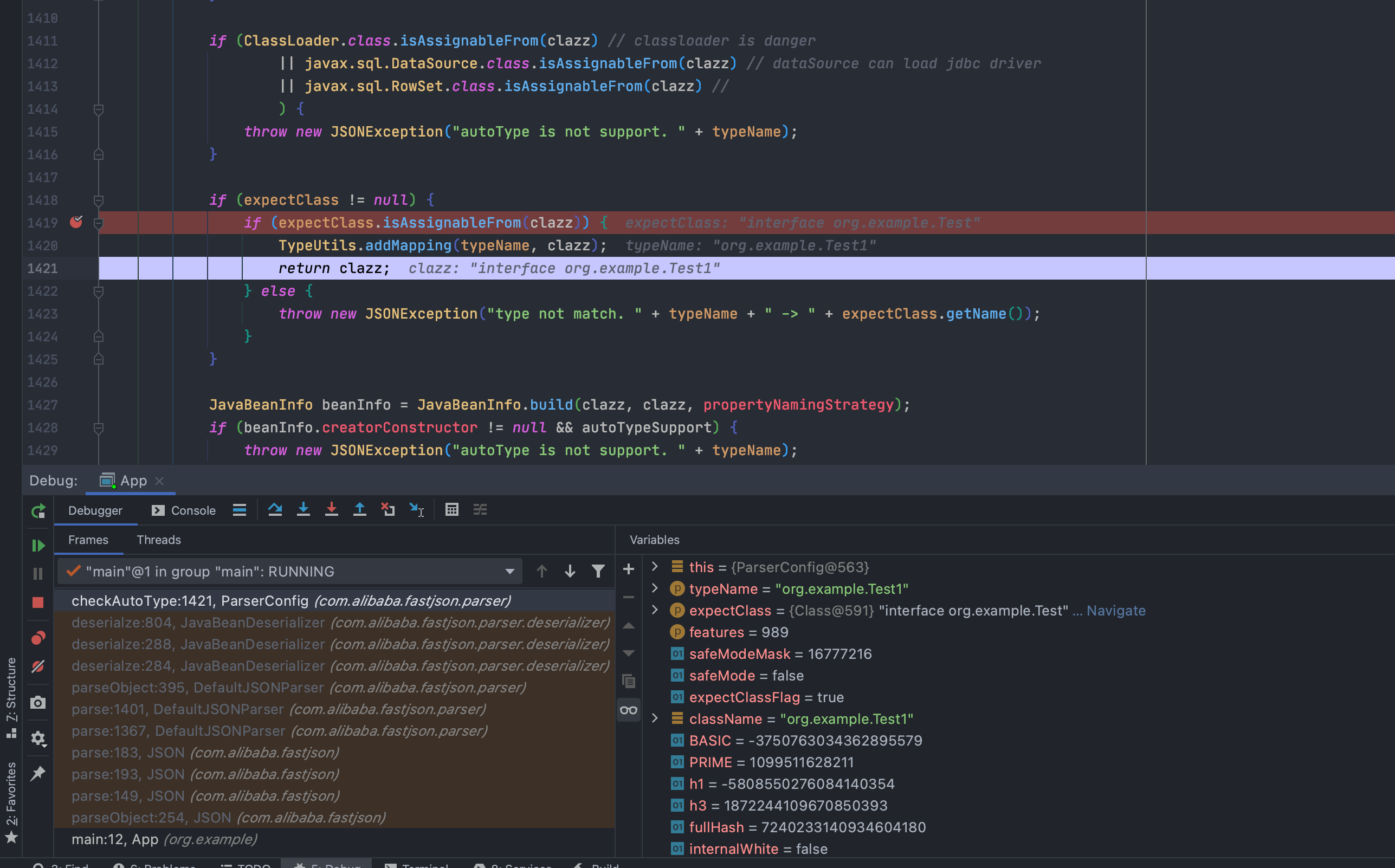Click the Force Step Into icon
Screen dimensions: 1395x868
(x=331, y=510)
